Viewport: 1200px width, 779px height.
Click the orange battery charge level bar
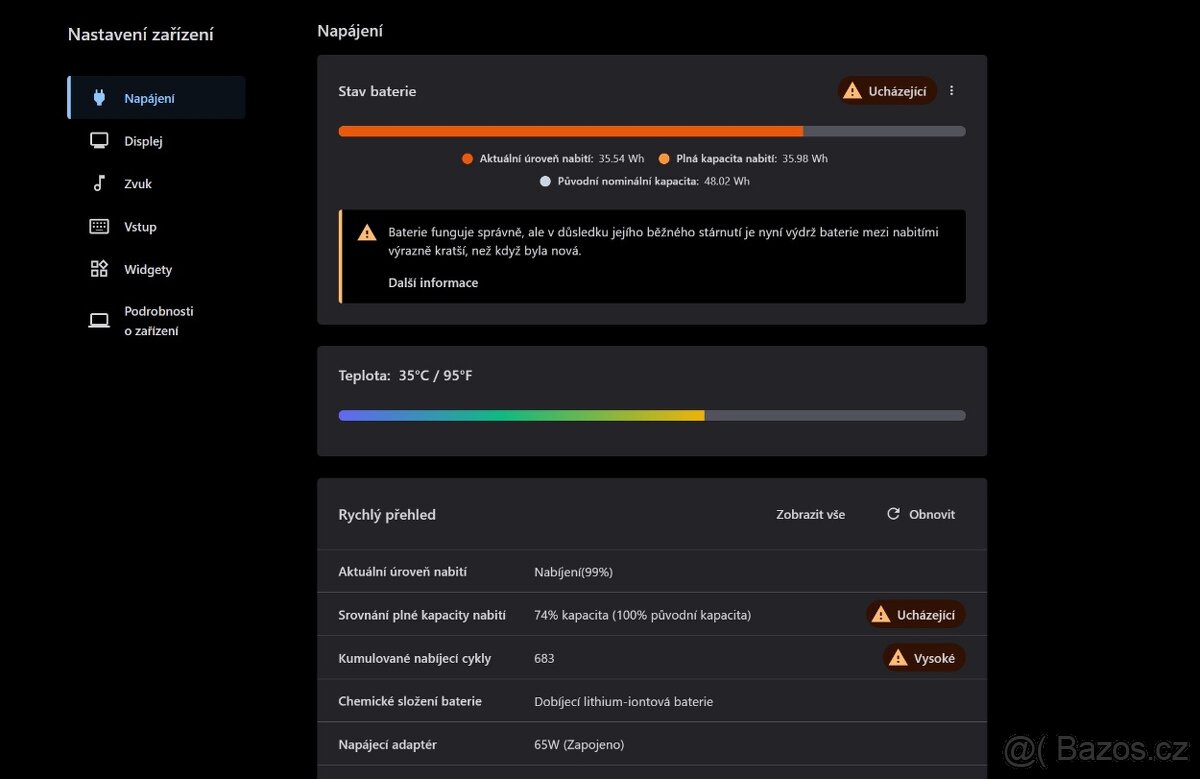(570, 131)
